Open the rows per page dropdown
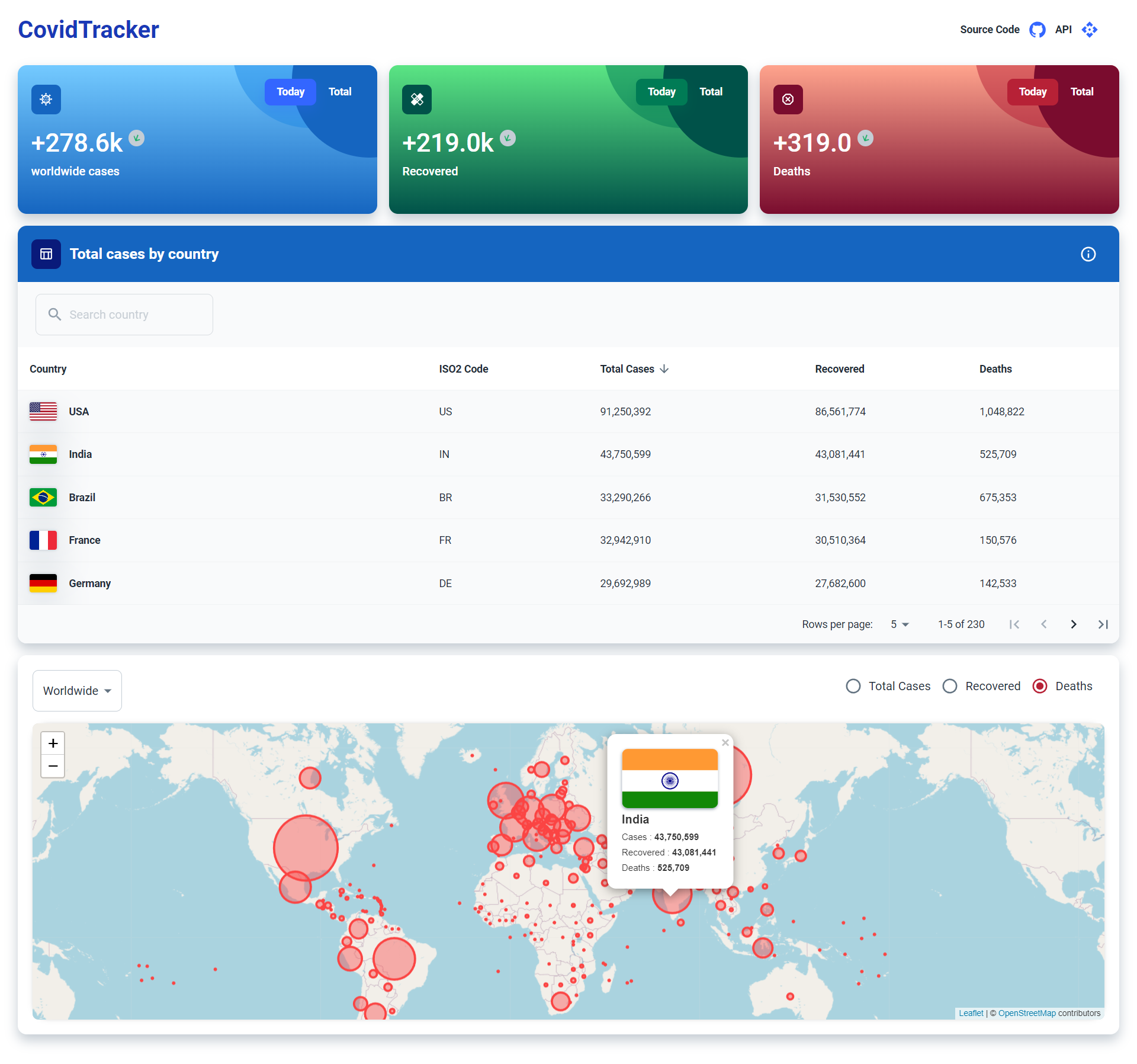 900,624
